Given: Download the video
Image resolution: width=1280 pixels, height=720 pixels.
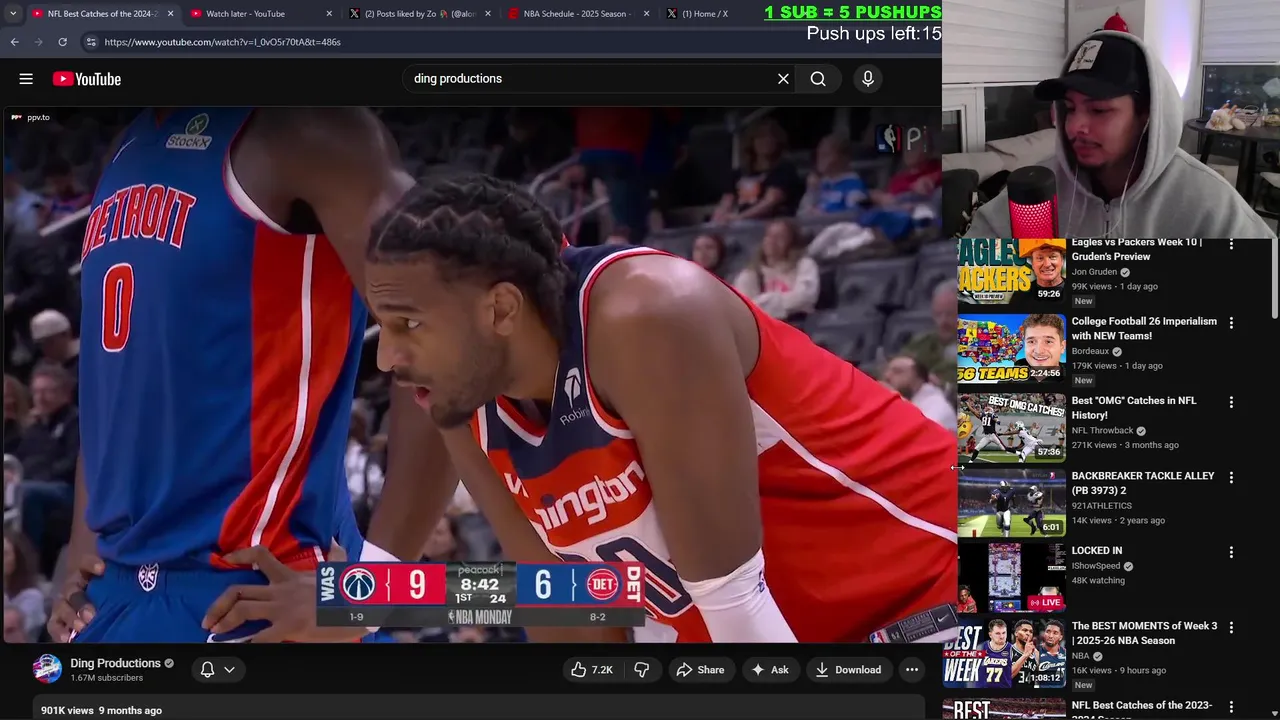Looking at the screenshot, I should point(848,670).
